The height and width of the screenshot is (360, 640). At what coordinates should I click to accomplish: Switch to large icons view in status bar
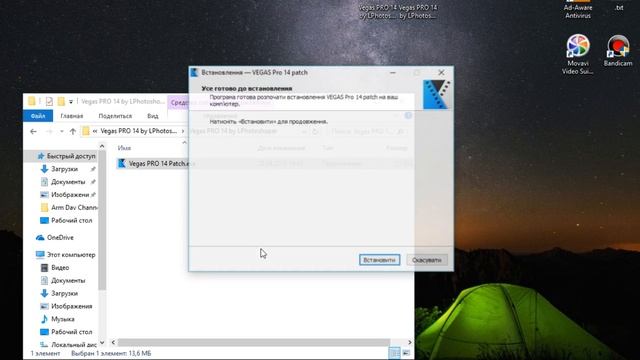407,353
